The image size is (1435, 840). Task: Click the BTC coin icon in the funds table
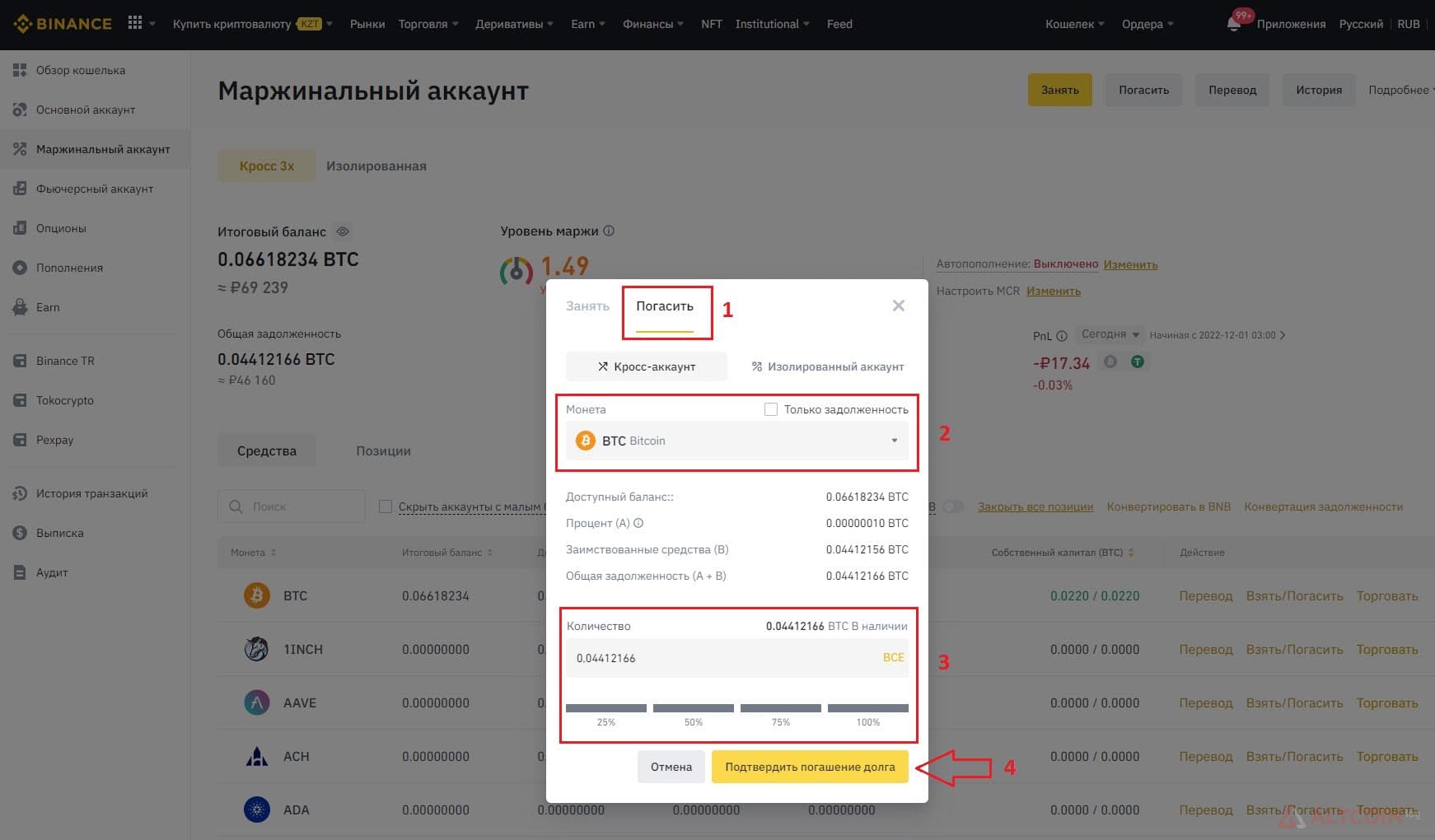point(257,595)
